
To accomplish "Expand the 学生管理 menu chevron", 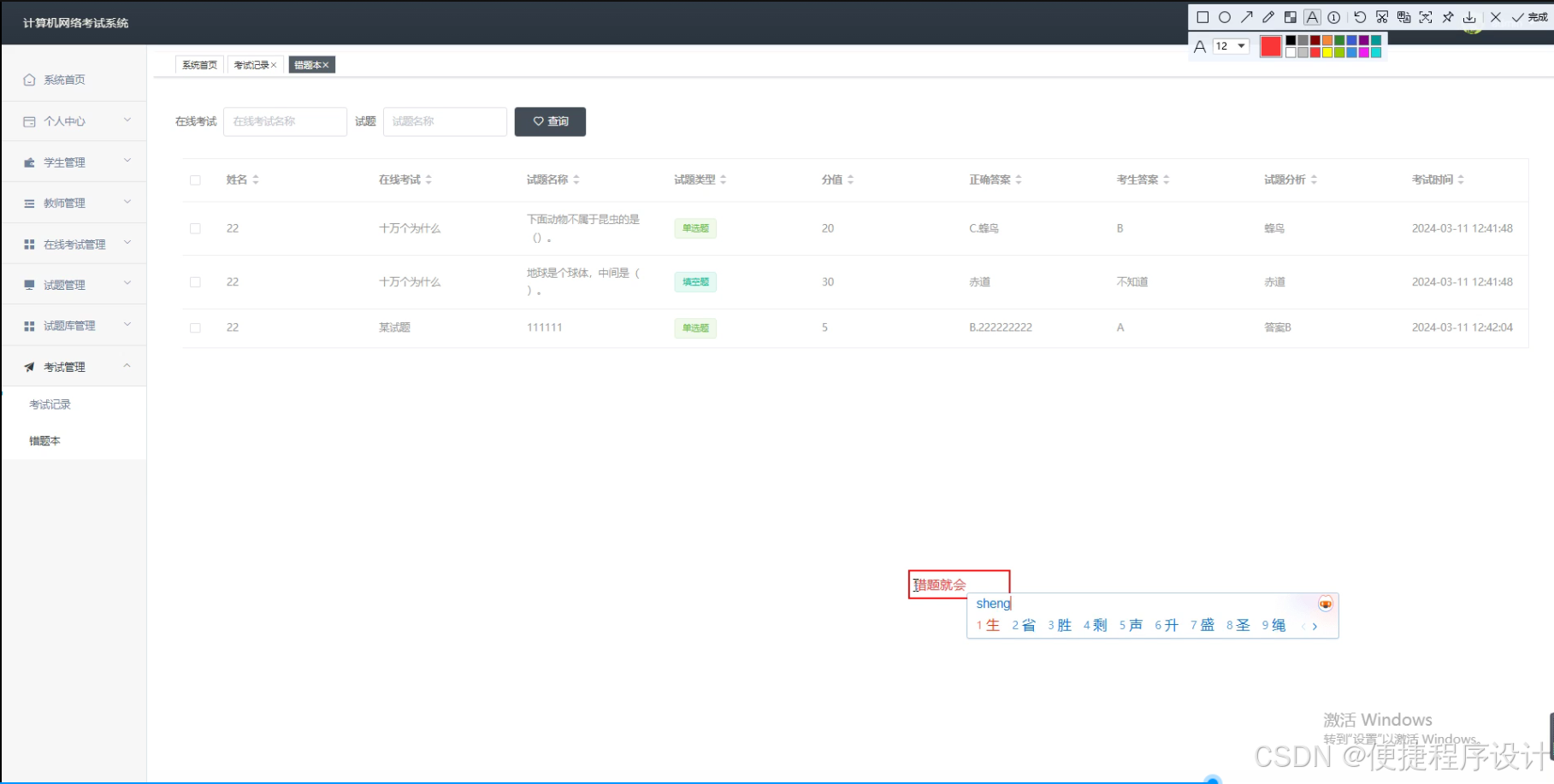I will pos(127,161).
